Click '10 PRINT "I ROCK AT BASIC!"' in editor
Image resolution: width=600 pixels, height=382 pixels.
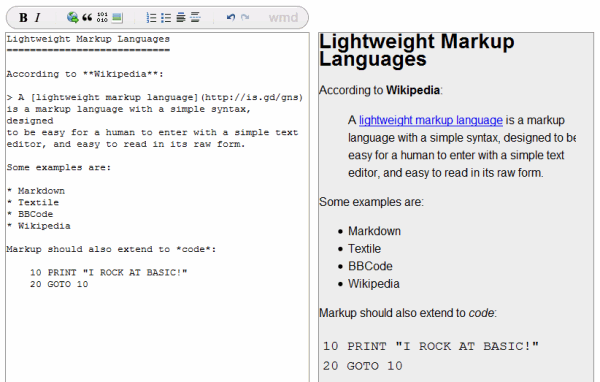tap(109, 273)
